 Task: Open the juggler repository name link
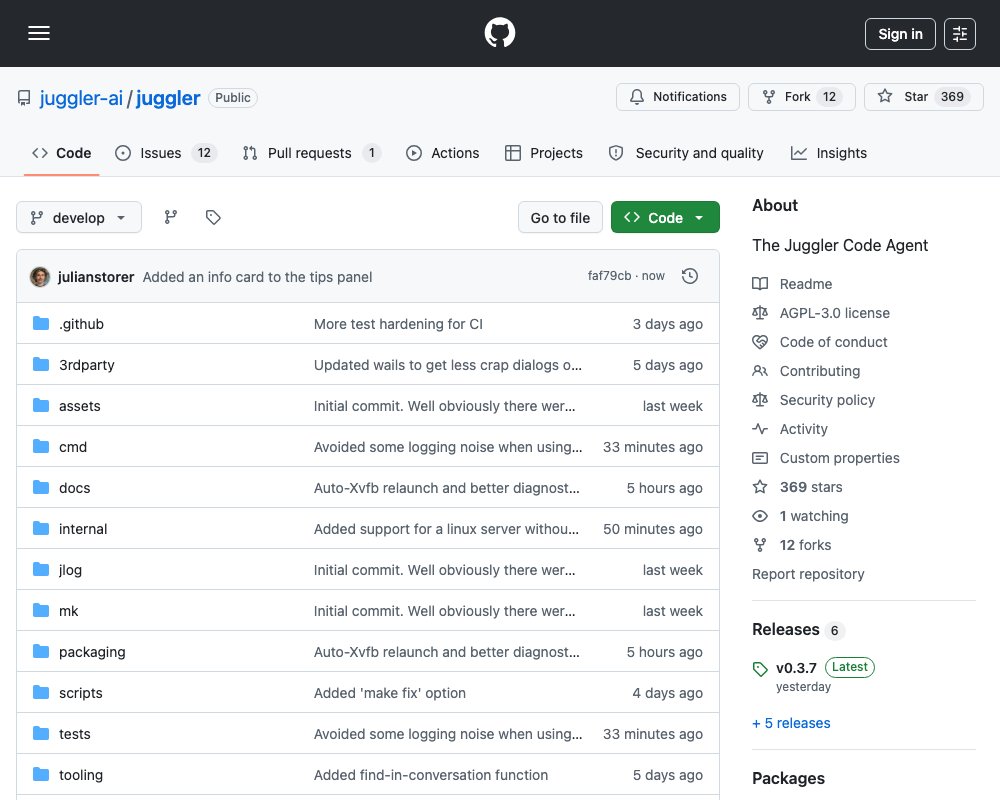coord(168,98)
